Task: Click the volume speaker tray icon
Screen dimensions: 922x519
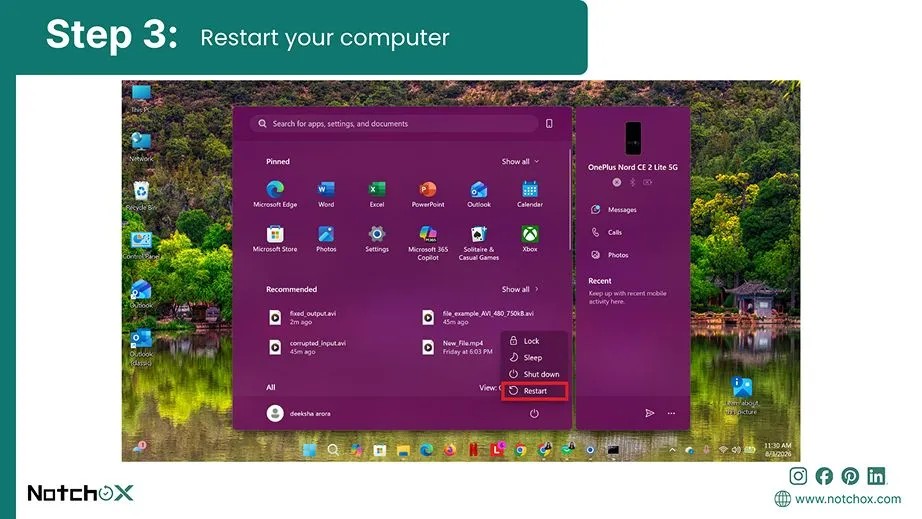Action: 736,450
